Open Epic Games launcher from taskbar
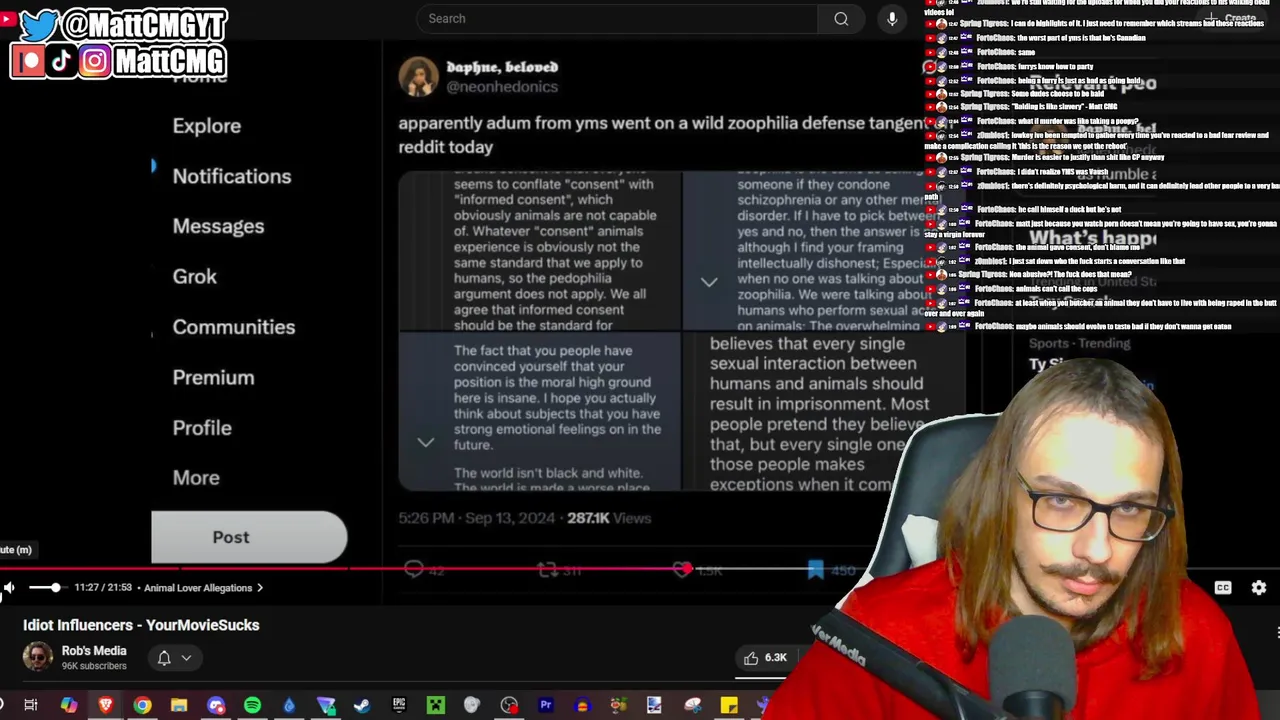This screenshot has width=1280, height=720. point(399,706)
